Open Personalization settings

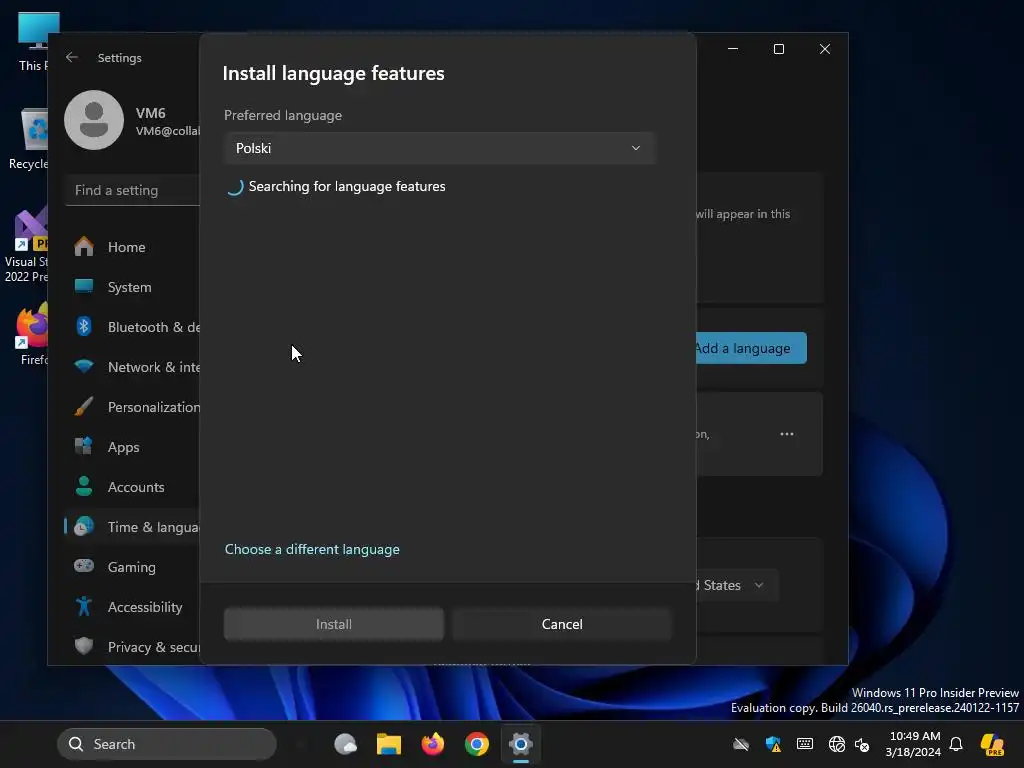coord(133,407)
